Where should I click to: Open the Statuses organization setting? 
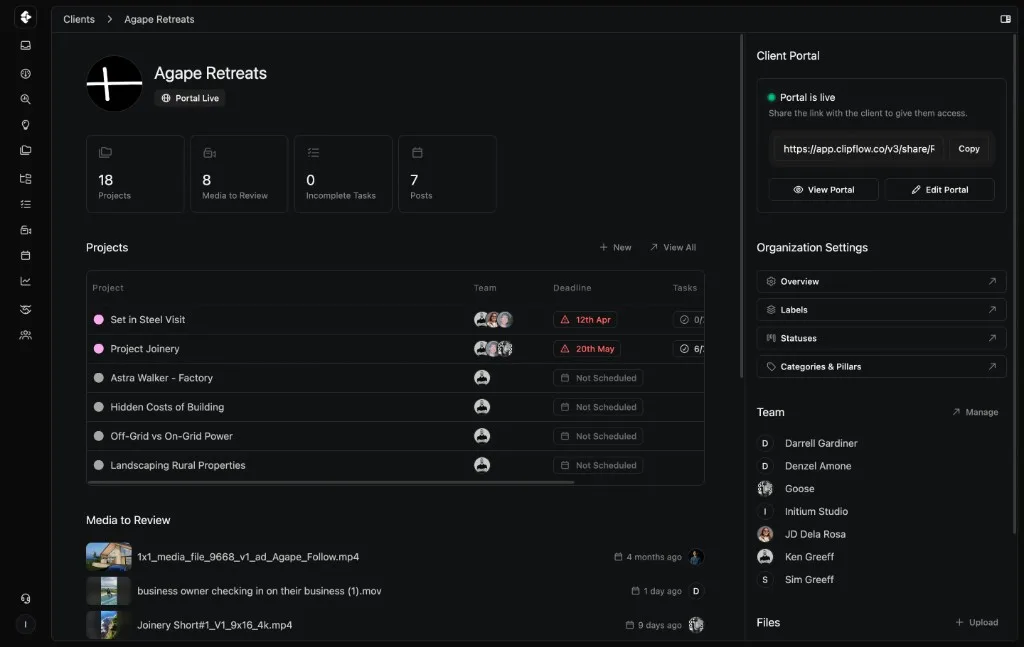[x=881, y=338]
